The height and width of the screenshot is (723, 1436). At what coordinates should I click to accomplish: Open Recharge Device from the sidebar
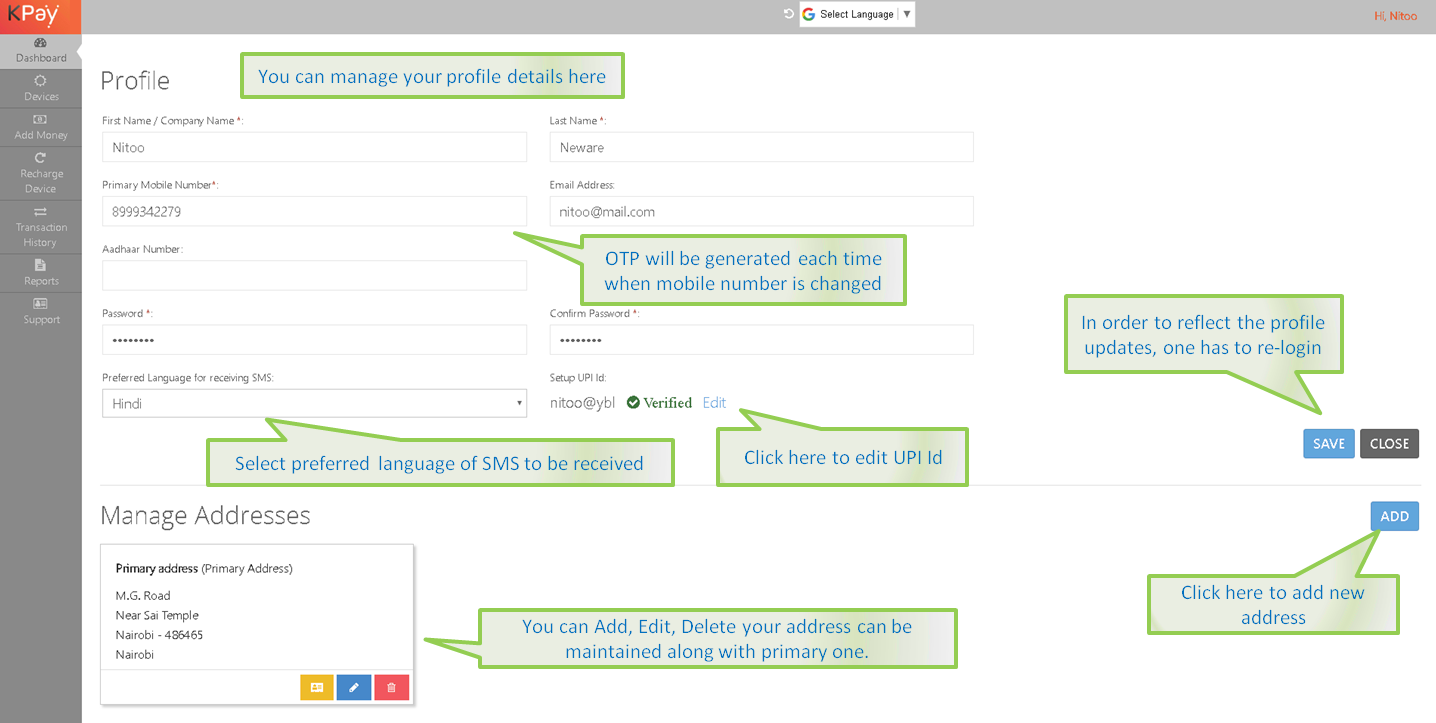tap(40, 173)
